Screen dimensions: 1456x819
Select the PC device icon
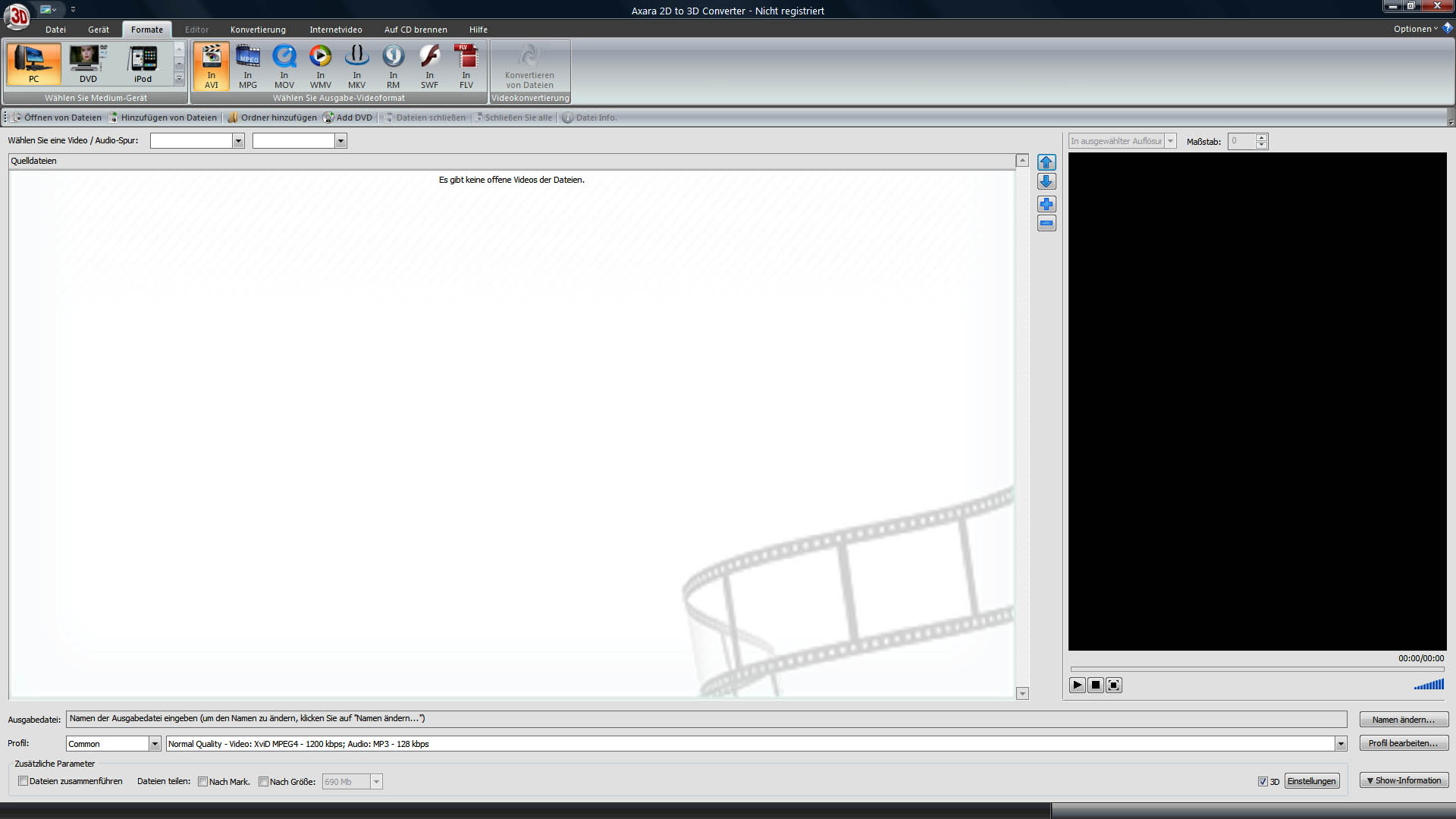pyautogui.click(x=33, y=64)
